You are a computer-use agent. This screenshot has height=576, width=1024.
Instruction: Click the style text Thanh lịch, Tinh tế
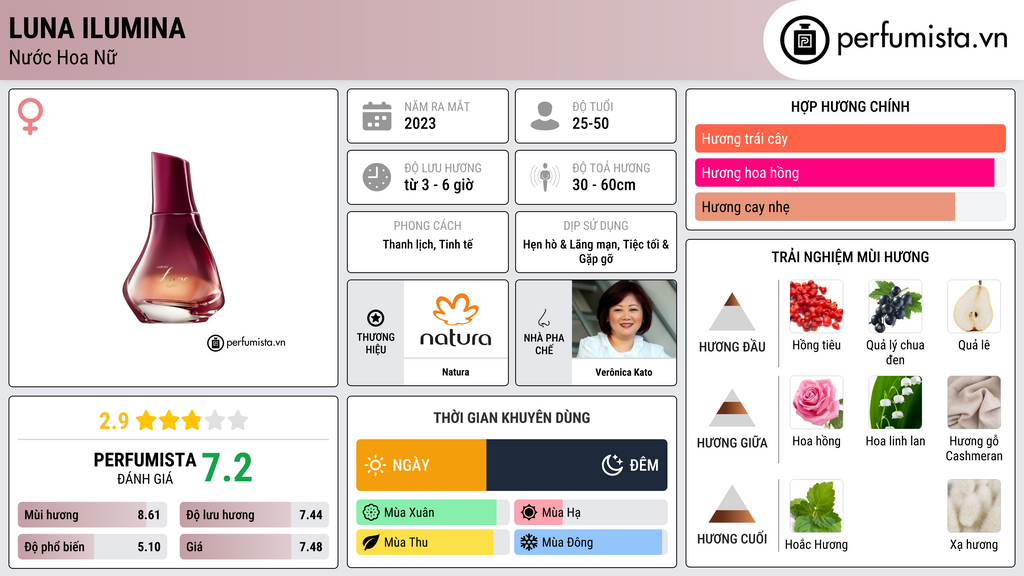click(x=428, y=244)
